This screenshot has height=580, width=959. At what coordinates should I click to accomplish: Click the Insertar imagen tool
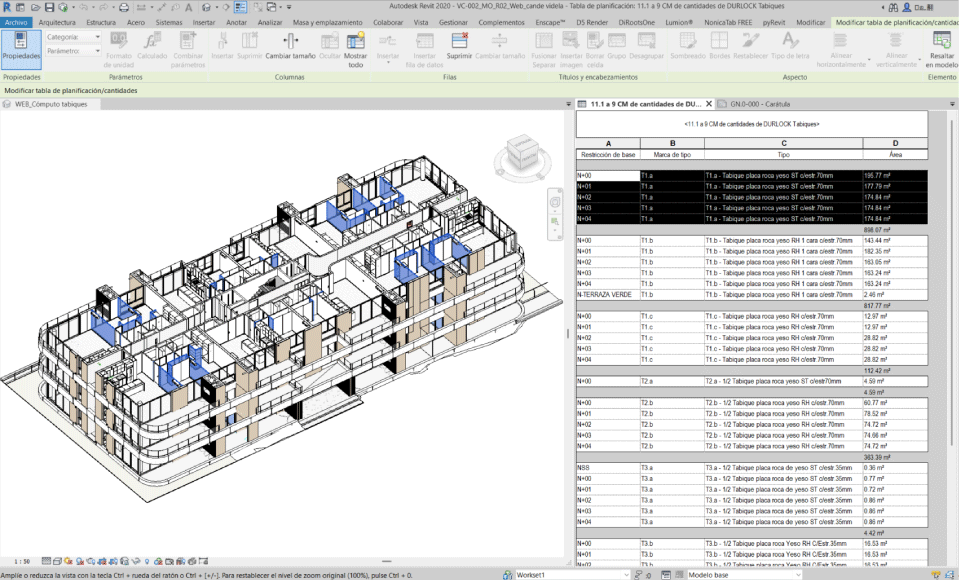(x=571, y=49)
